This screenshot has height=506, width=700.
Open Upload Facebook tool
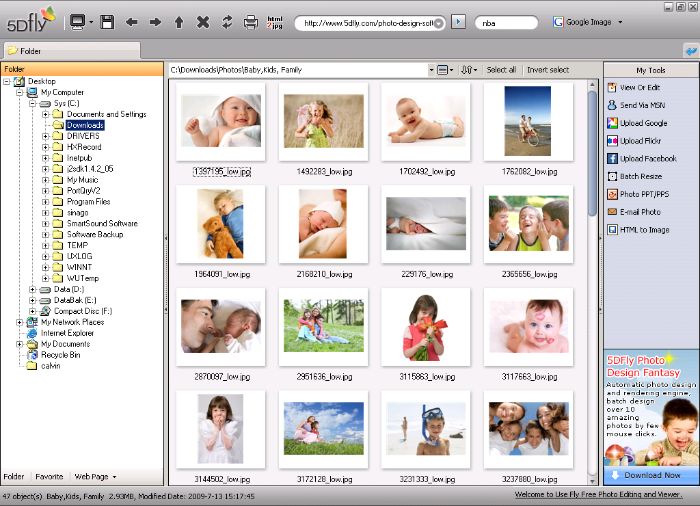pyautogui.click(x=647, y=158)
